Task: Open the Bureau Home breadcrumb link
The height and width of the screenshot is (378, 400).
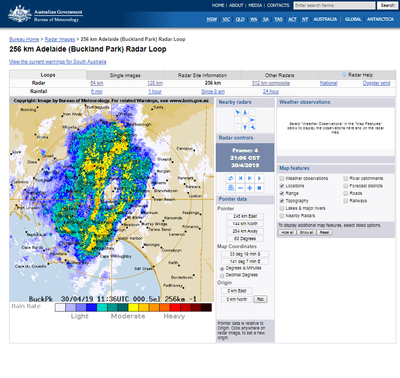Action: [x=24, y=39]
